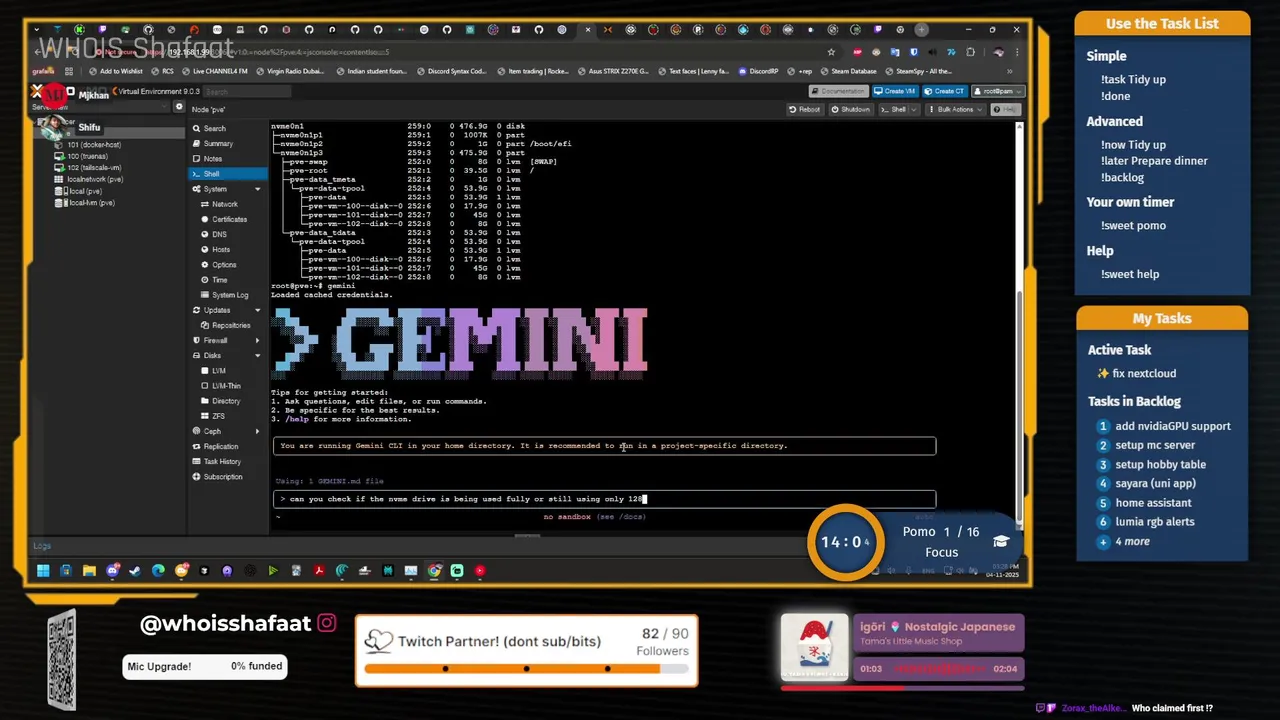Image resolution: width=1280 pixels, height=720 pixels.
Task: Select VM 100 (truenas) in tree
Action: [88, 156]
